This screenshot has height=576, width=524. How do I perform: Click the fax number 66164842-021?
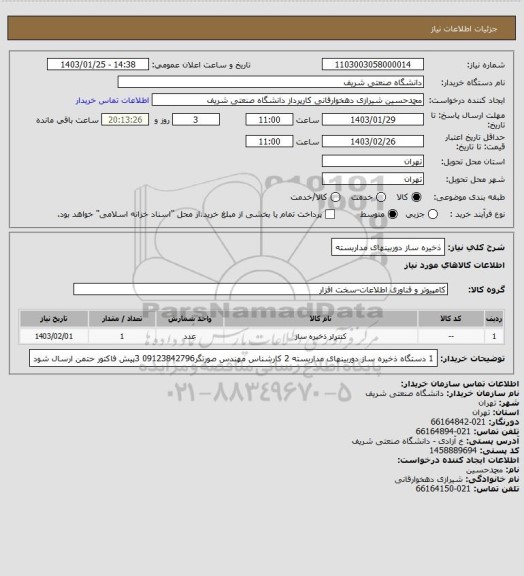tap(458, 422)
